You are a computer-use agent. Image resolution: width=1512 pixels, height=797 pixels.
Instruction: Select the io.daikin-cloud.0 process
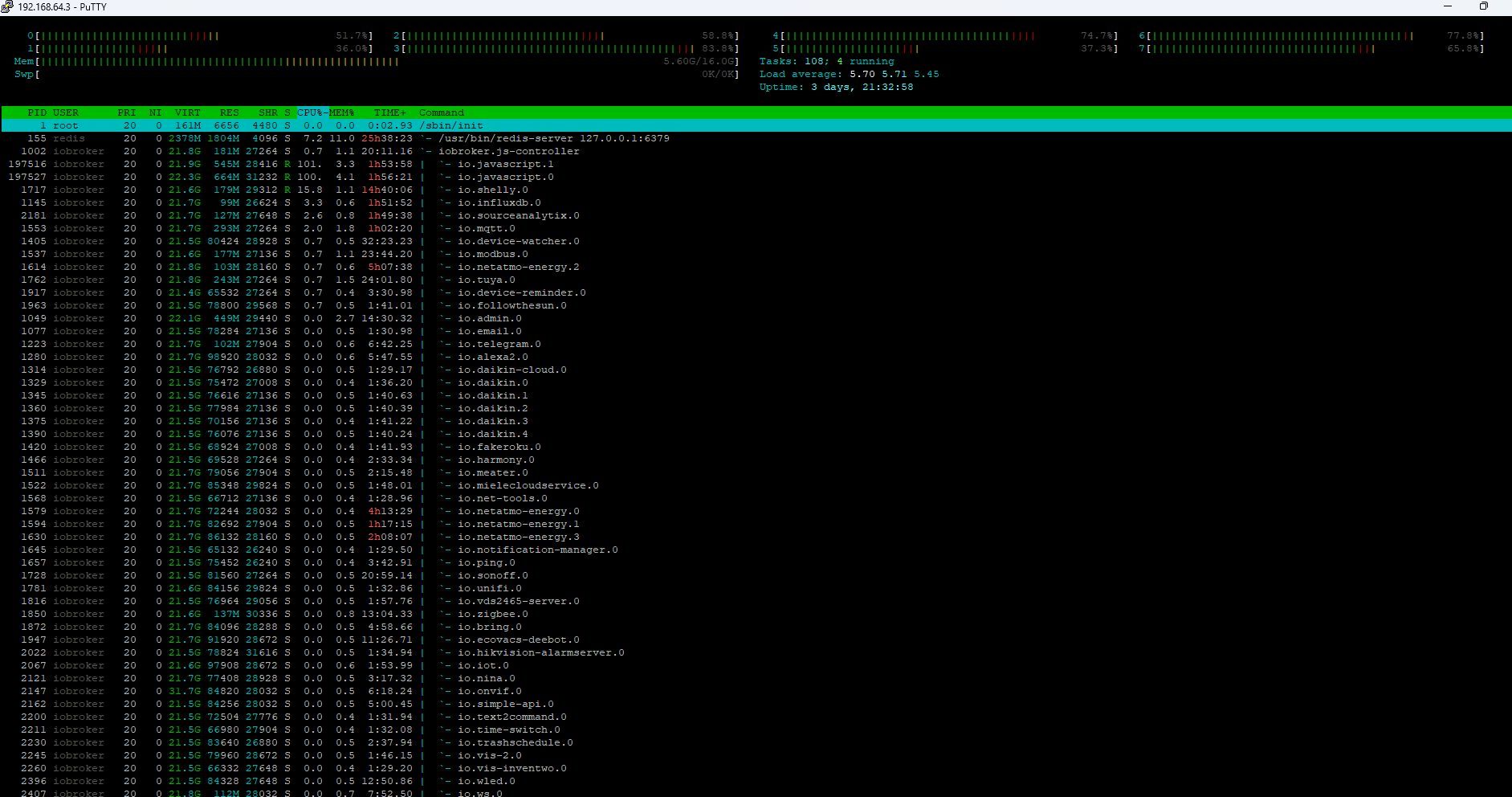(x=756, y=370)
